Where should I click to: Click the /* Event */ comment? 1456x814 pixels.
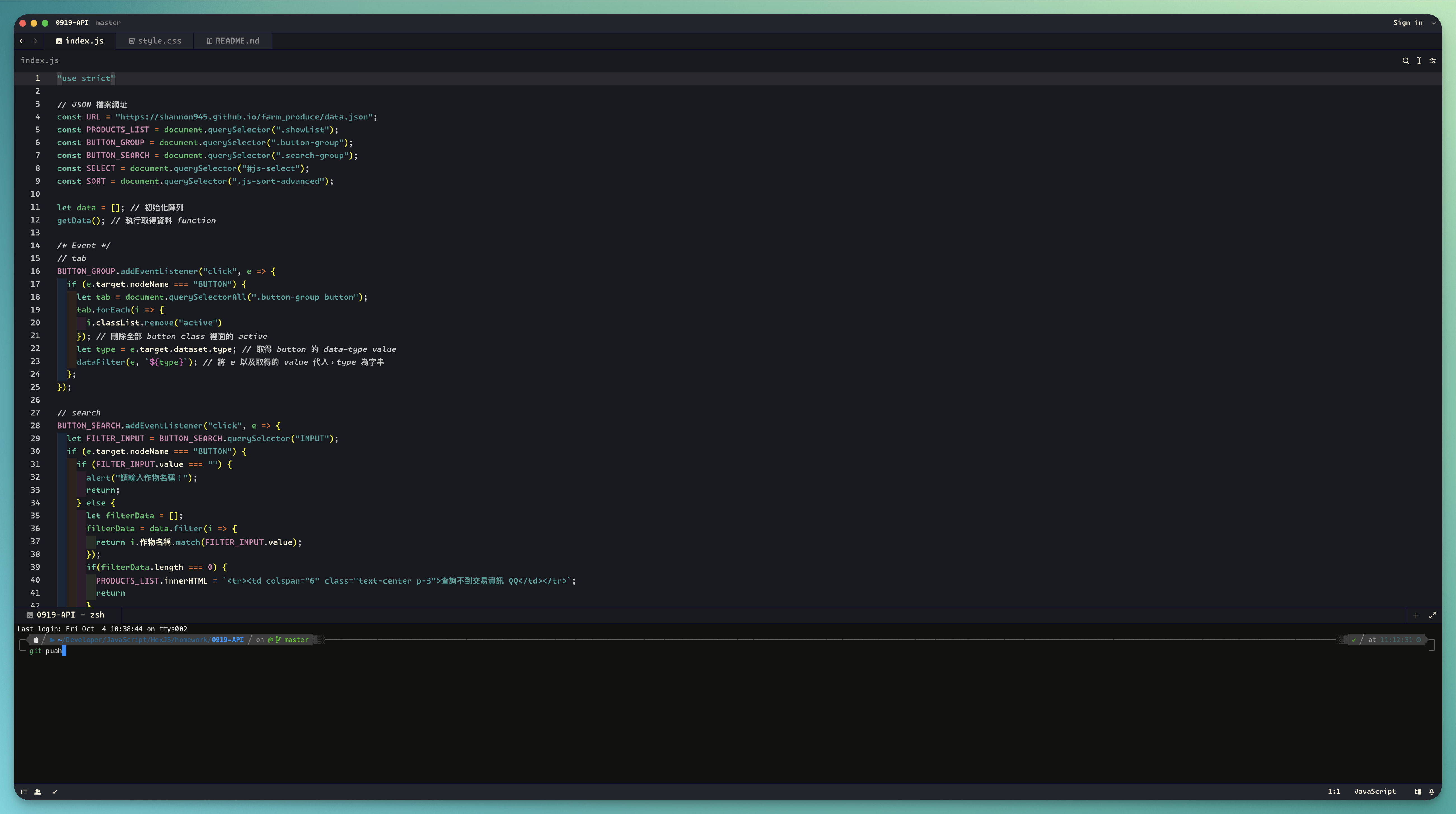[x=84, y=246]
